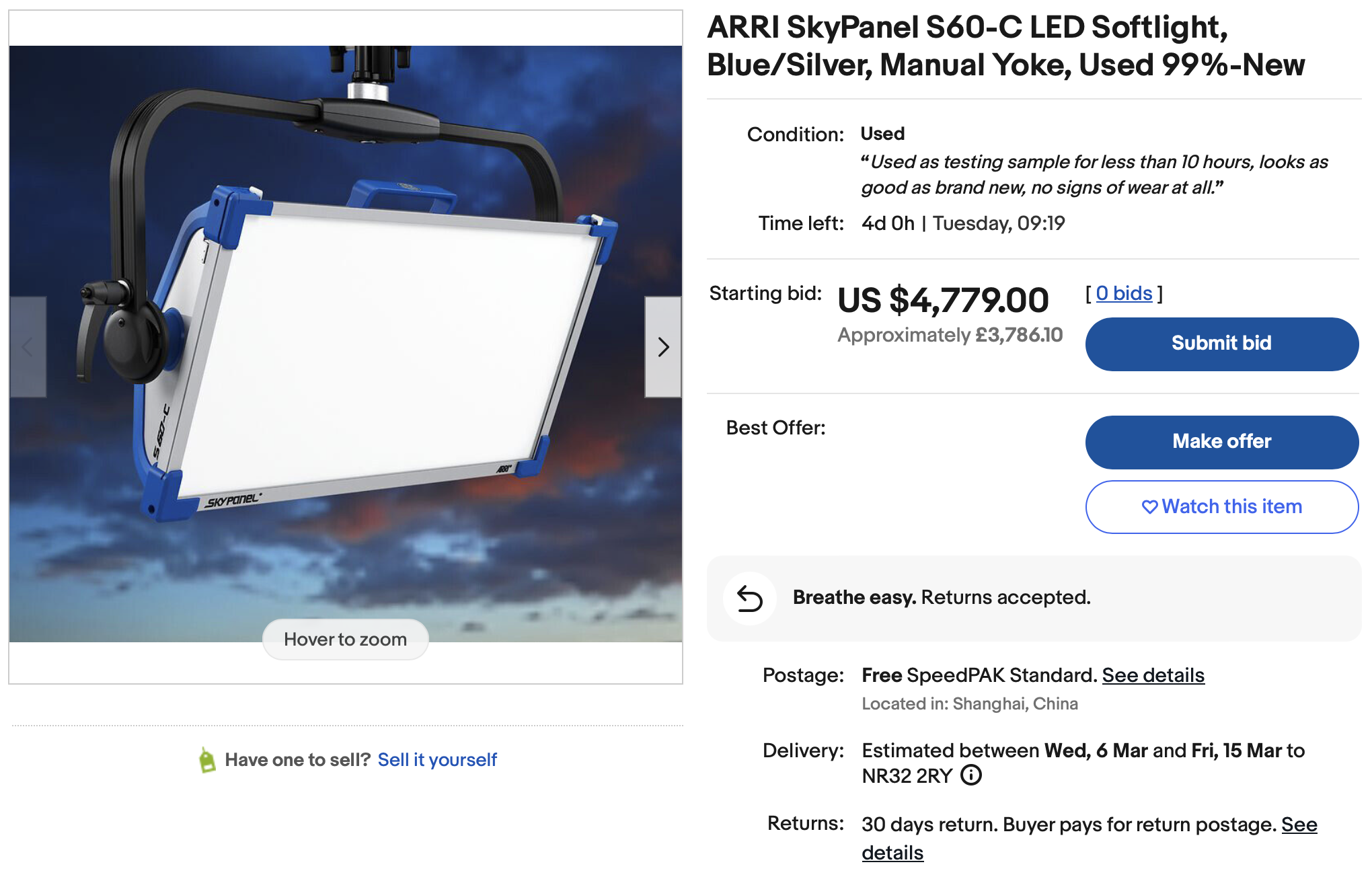Go to the previous product image arrow

click(28, 347)
